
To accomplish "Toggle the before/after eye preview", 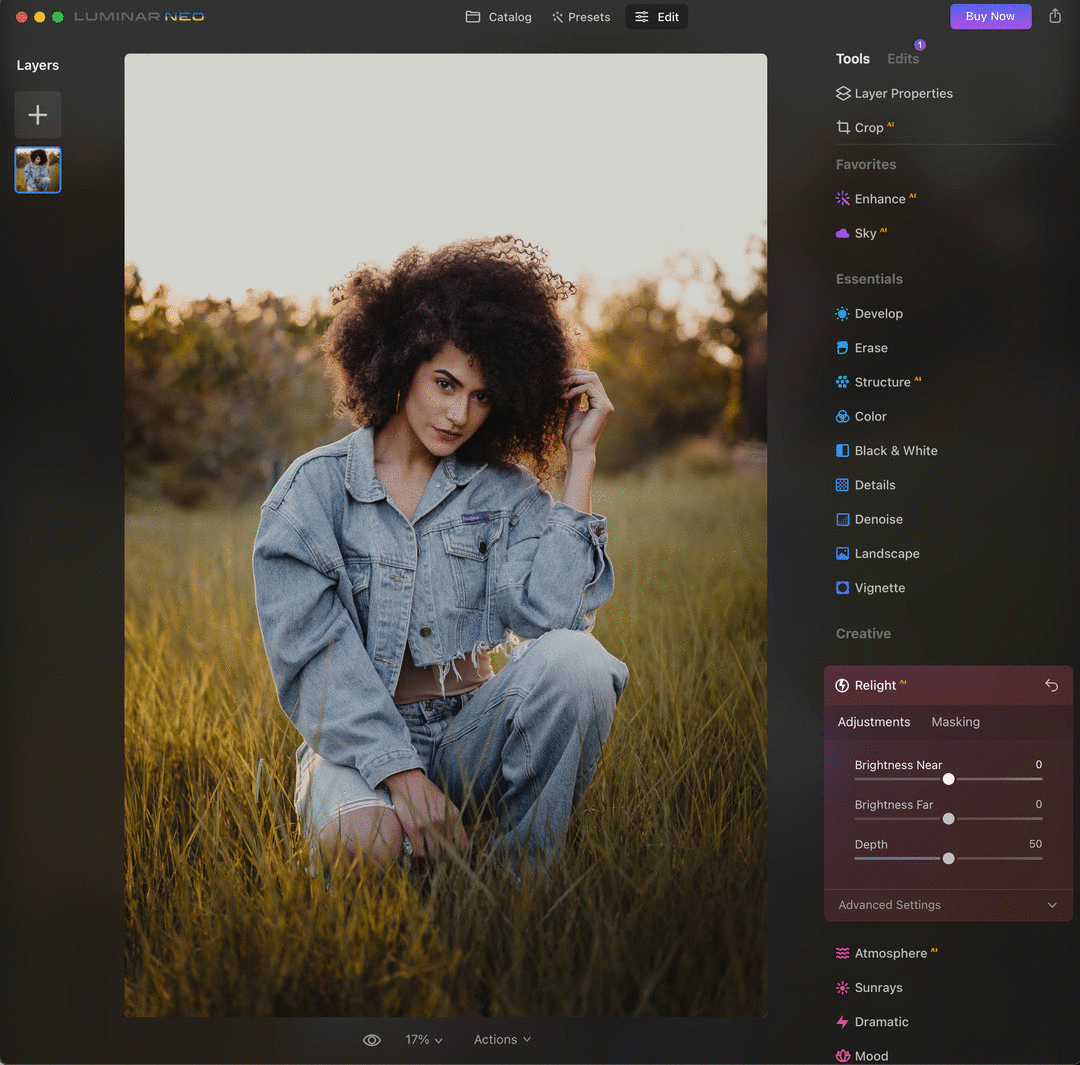I will point(372,1040).
